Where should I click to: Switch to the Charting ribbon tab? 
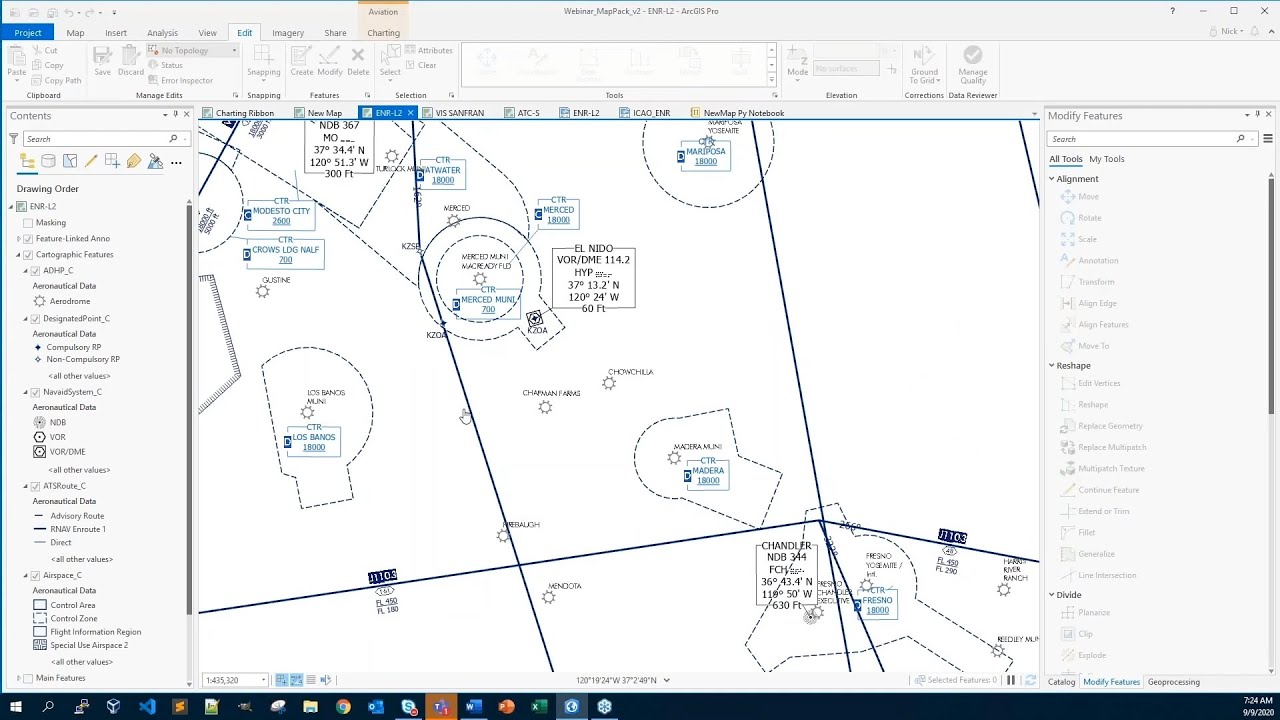(383, 33)
